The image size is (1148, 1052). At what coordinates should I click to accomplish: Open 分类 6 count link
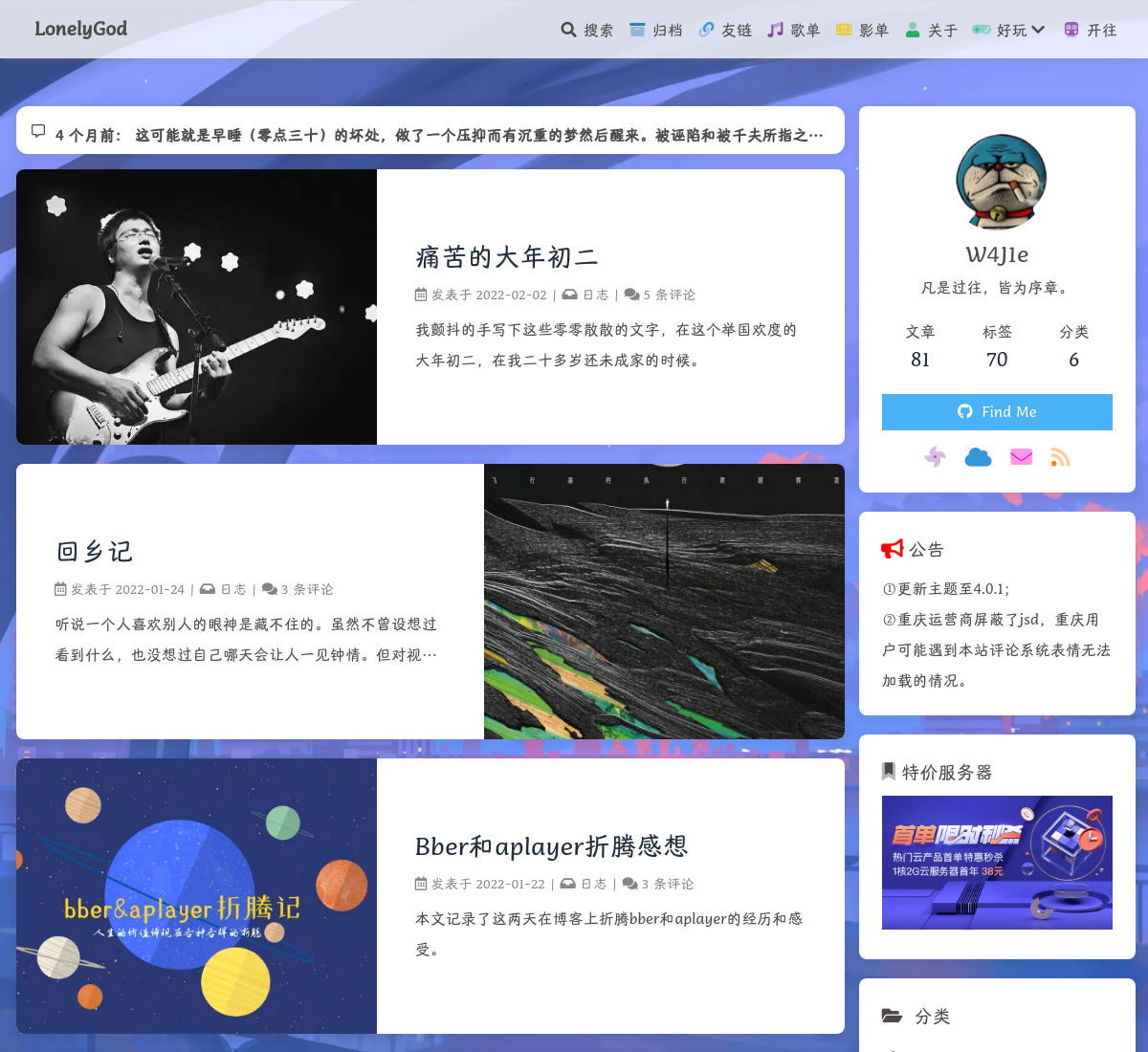(x=1073, y=345)
